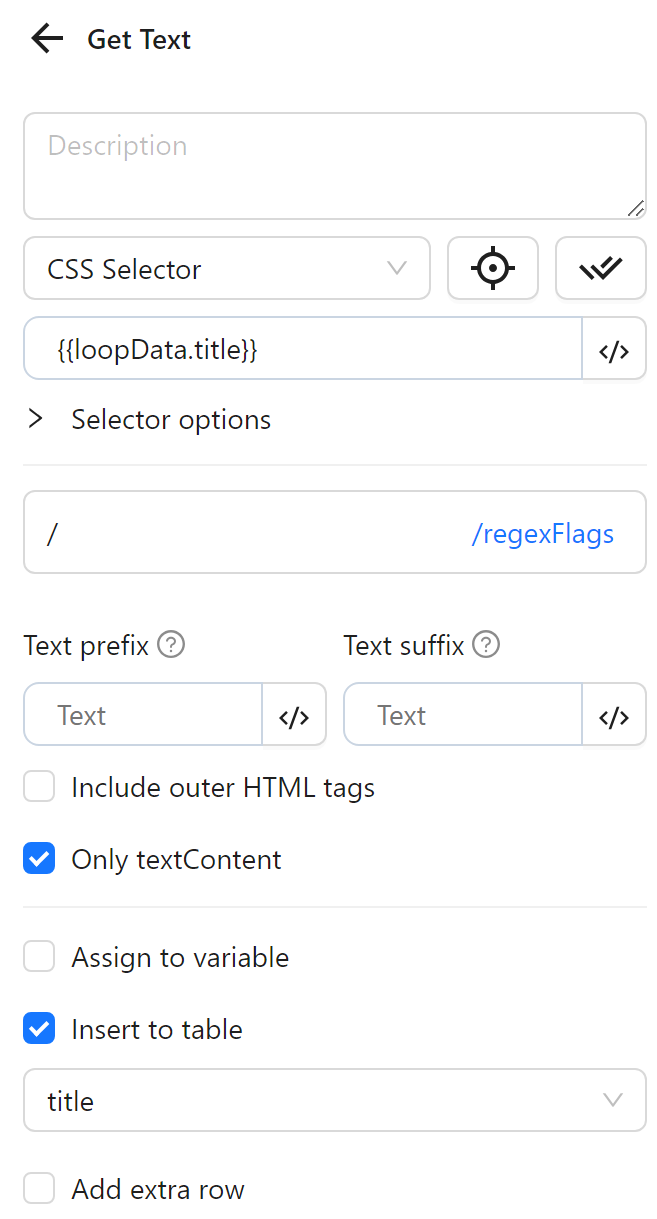Toggle expression mode on the selector input
This screenshot has width=657, height=1219.
[614, 348]
